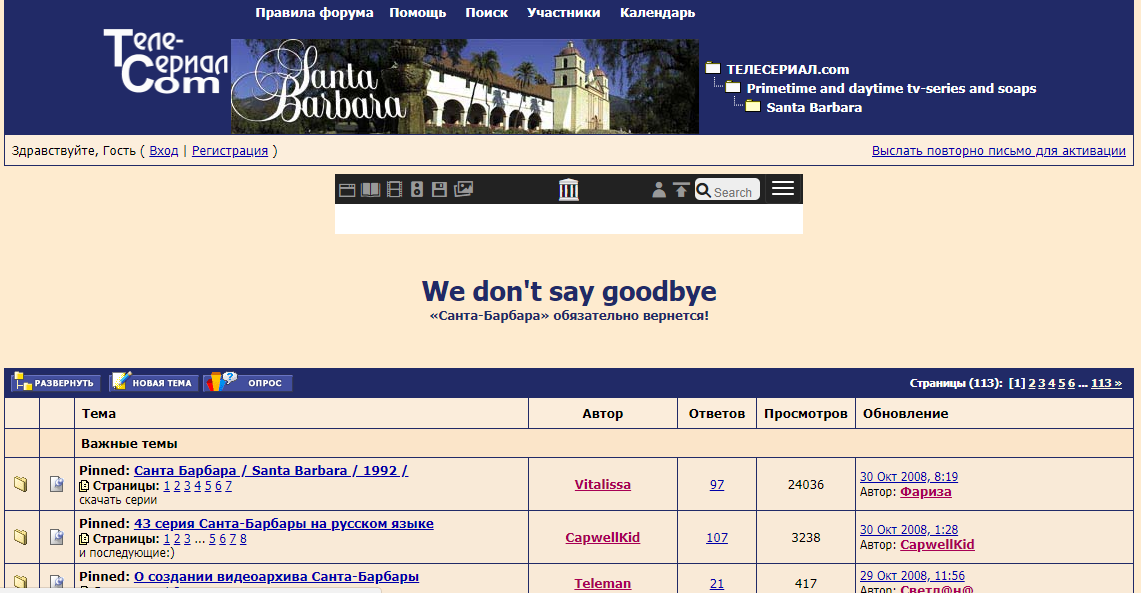The height and width of the screenshot is (593, 1141).
Task: Open Календарь in top menu
Action: point(657,12)
